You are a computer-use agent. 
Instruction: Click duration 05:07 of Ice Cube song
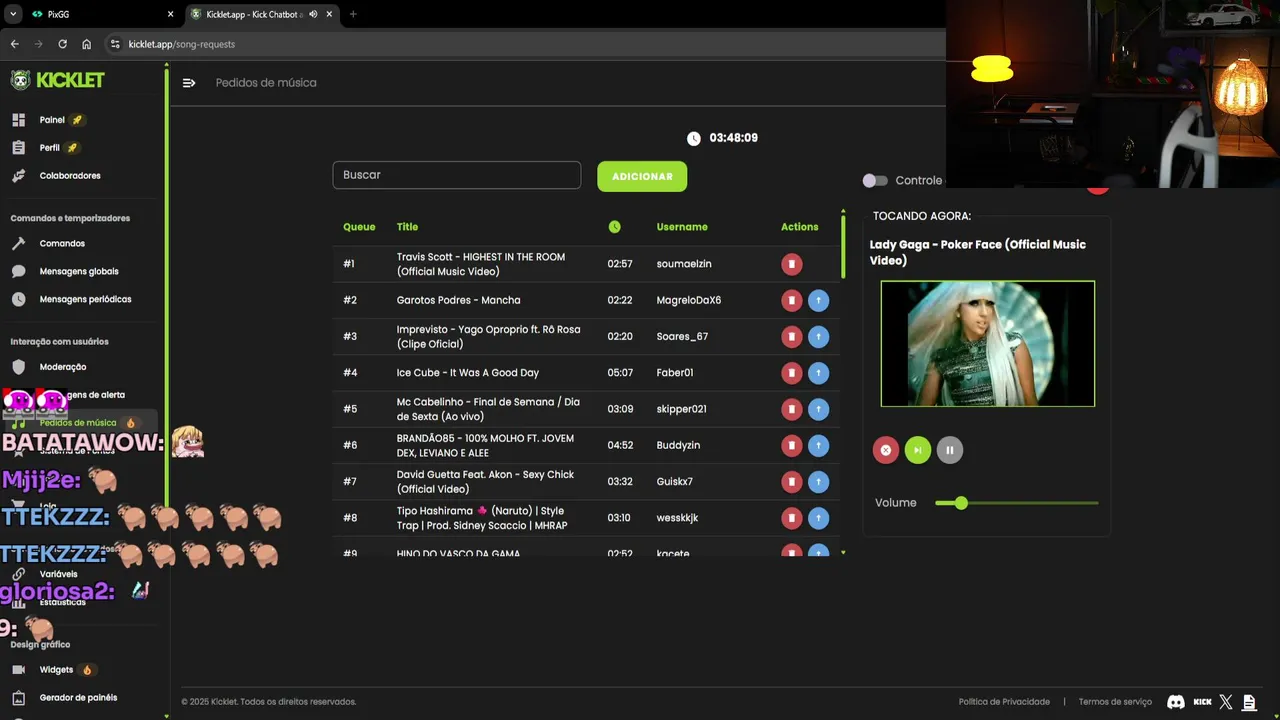tap(620, 373)
